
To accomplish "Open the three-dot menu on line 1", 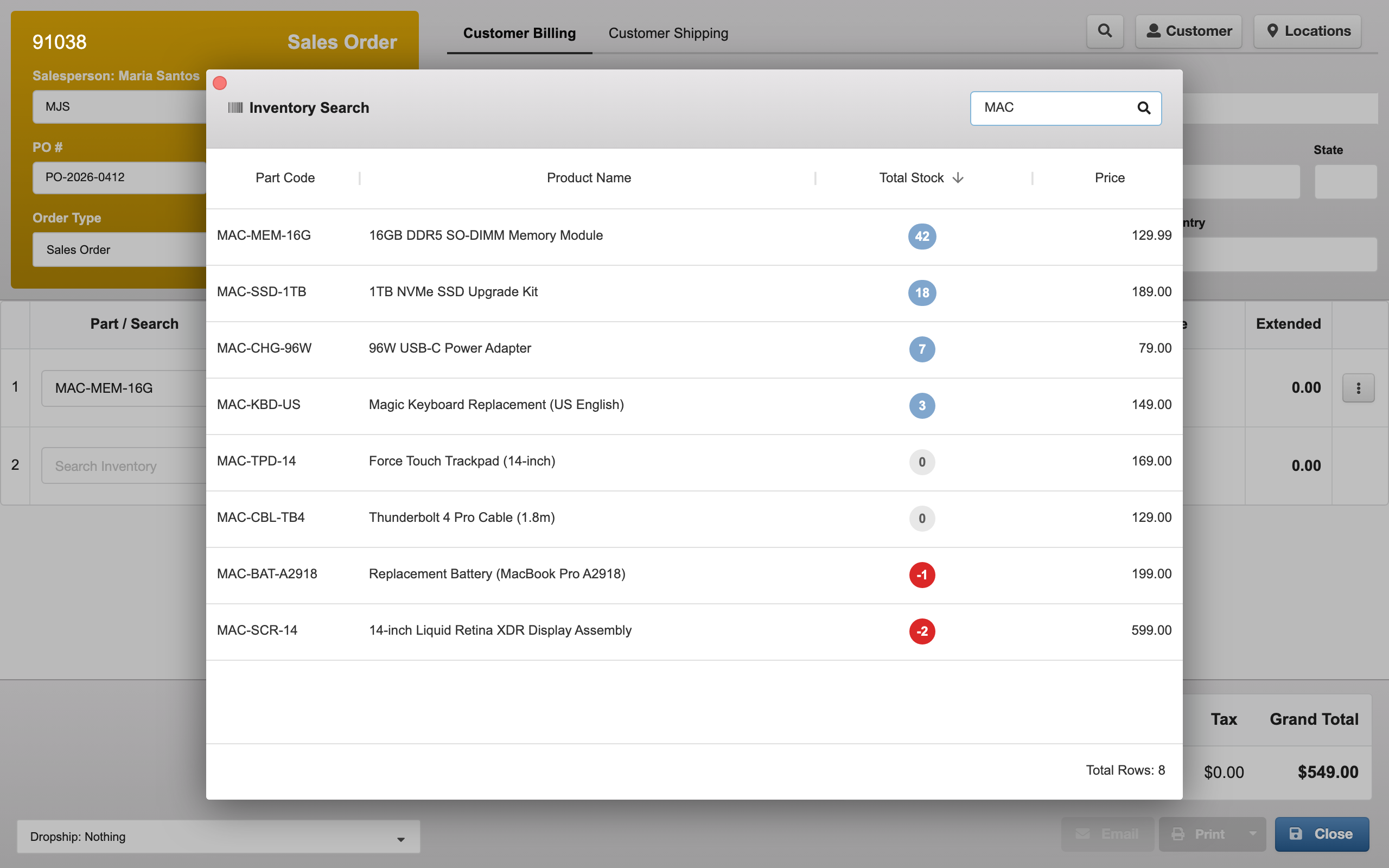I will [1358, 388].
